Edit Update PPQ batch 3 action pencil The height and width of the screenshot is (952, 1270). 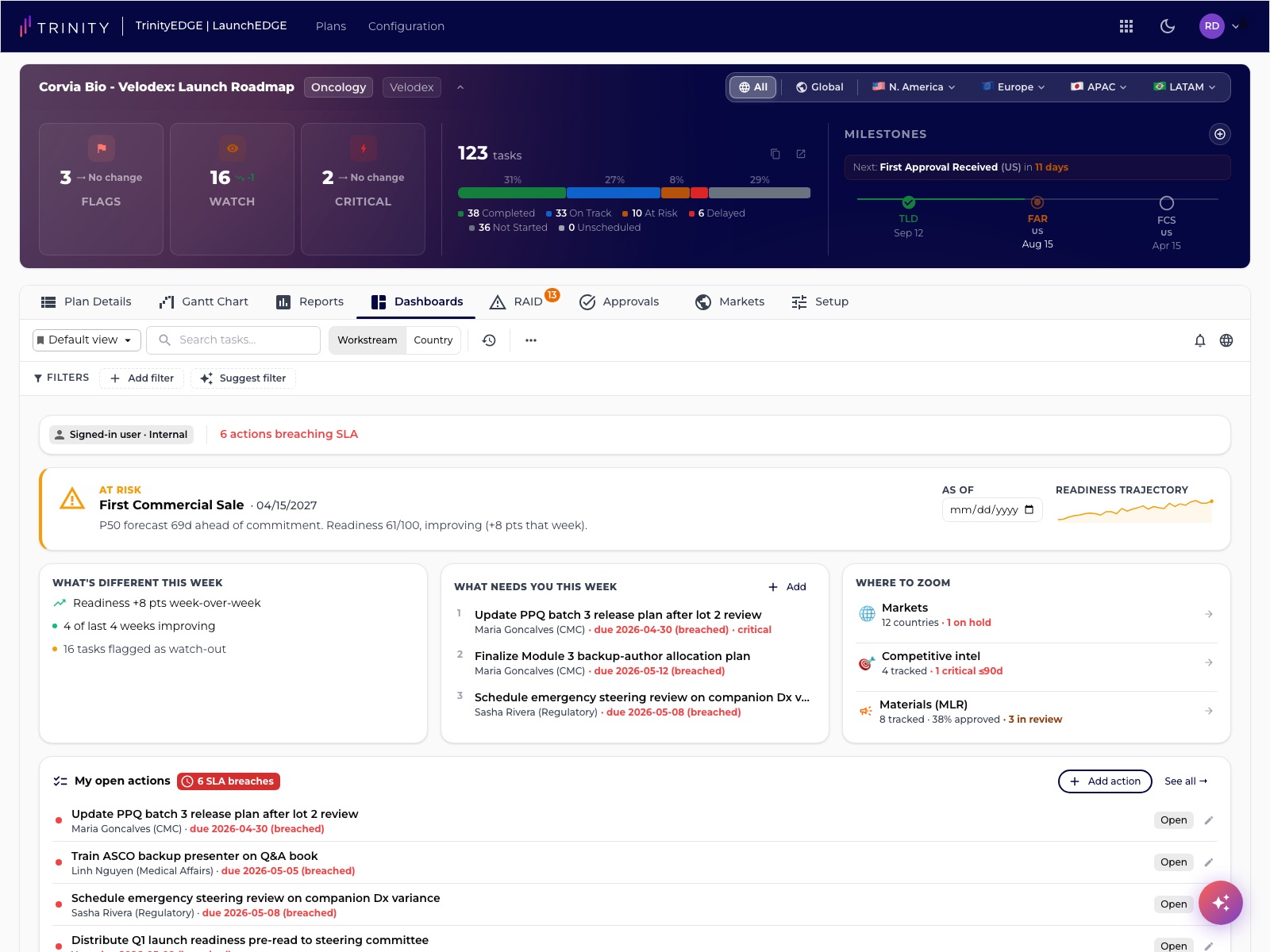point(1209,820)
